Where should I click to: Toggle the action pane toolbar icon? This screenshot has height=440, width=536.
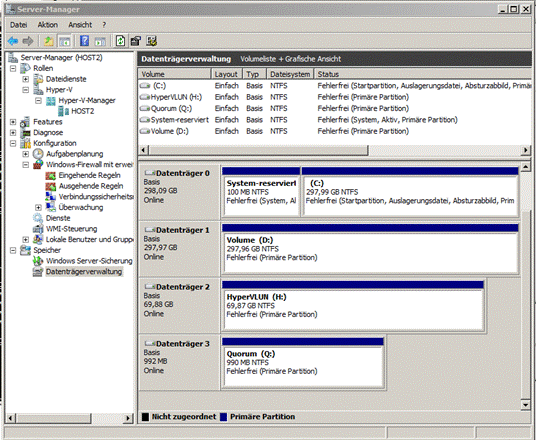[100, 41]
